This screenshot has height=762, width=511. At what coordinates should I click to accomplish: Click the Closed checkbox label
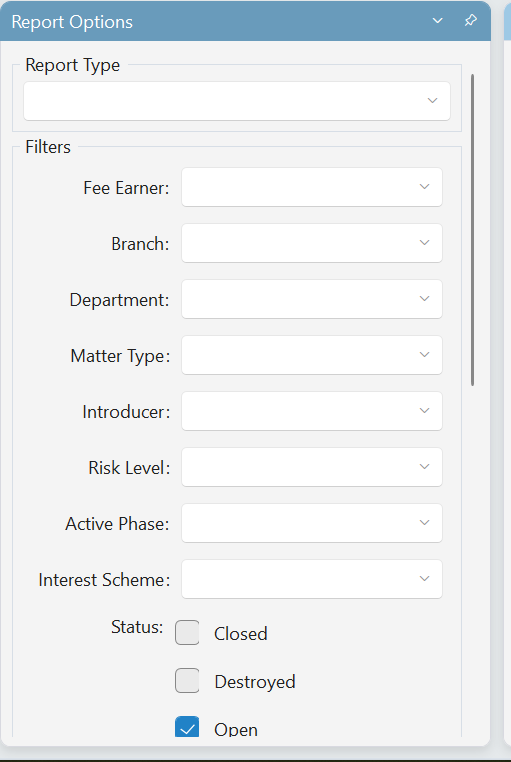point(241,634)
